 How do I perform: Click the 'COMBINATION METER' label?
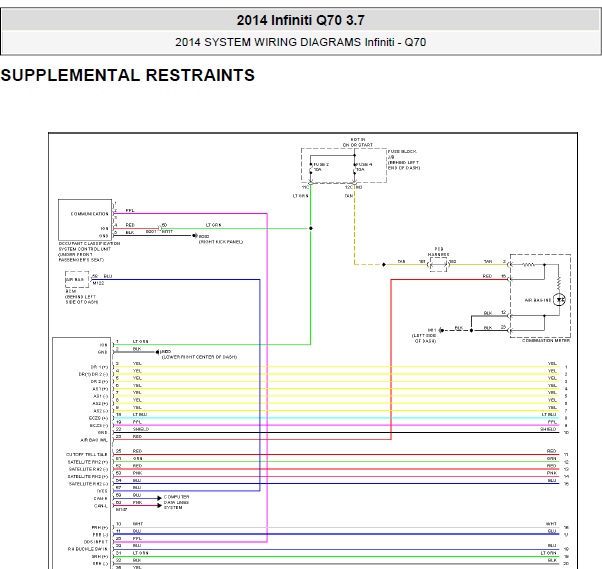pos(546,341)
